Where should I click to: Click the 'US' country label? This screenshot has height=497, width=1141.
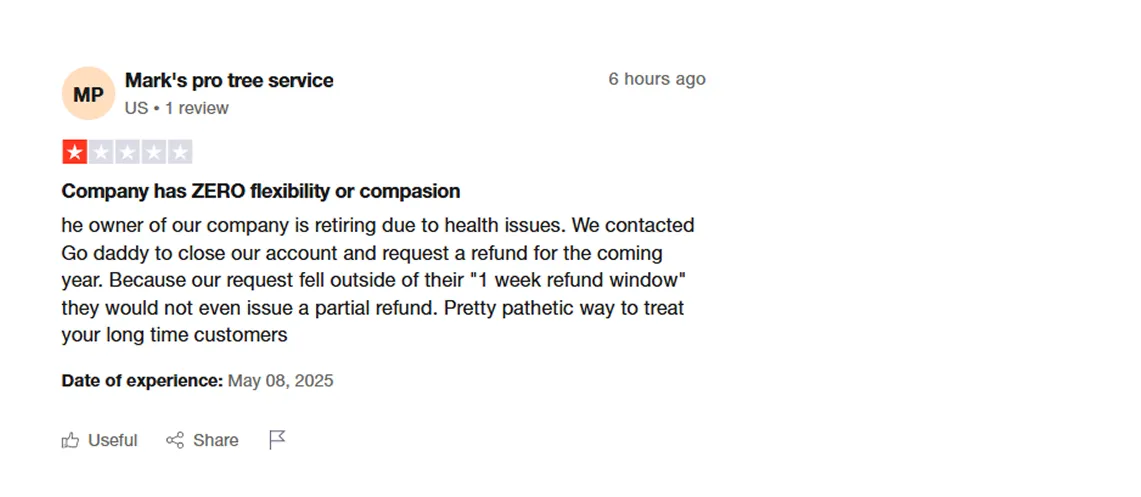click(136, 108)
